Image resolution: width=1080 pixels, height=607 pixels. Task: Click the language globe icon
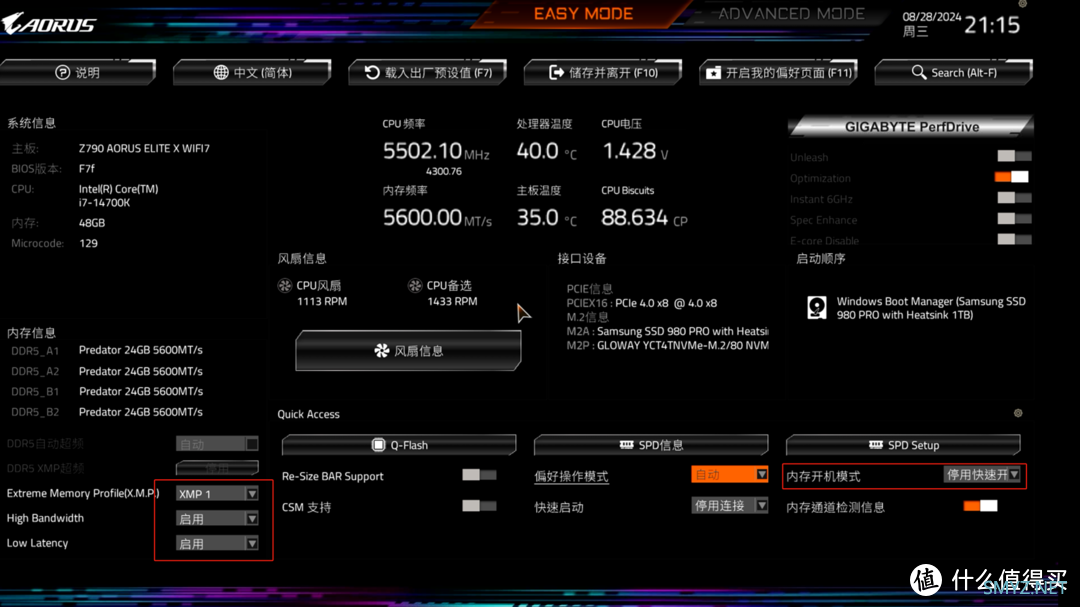220,72
